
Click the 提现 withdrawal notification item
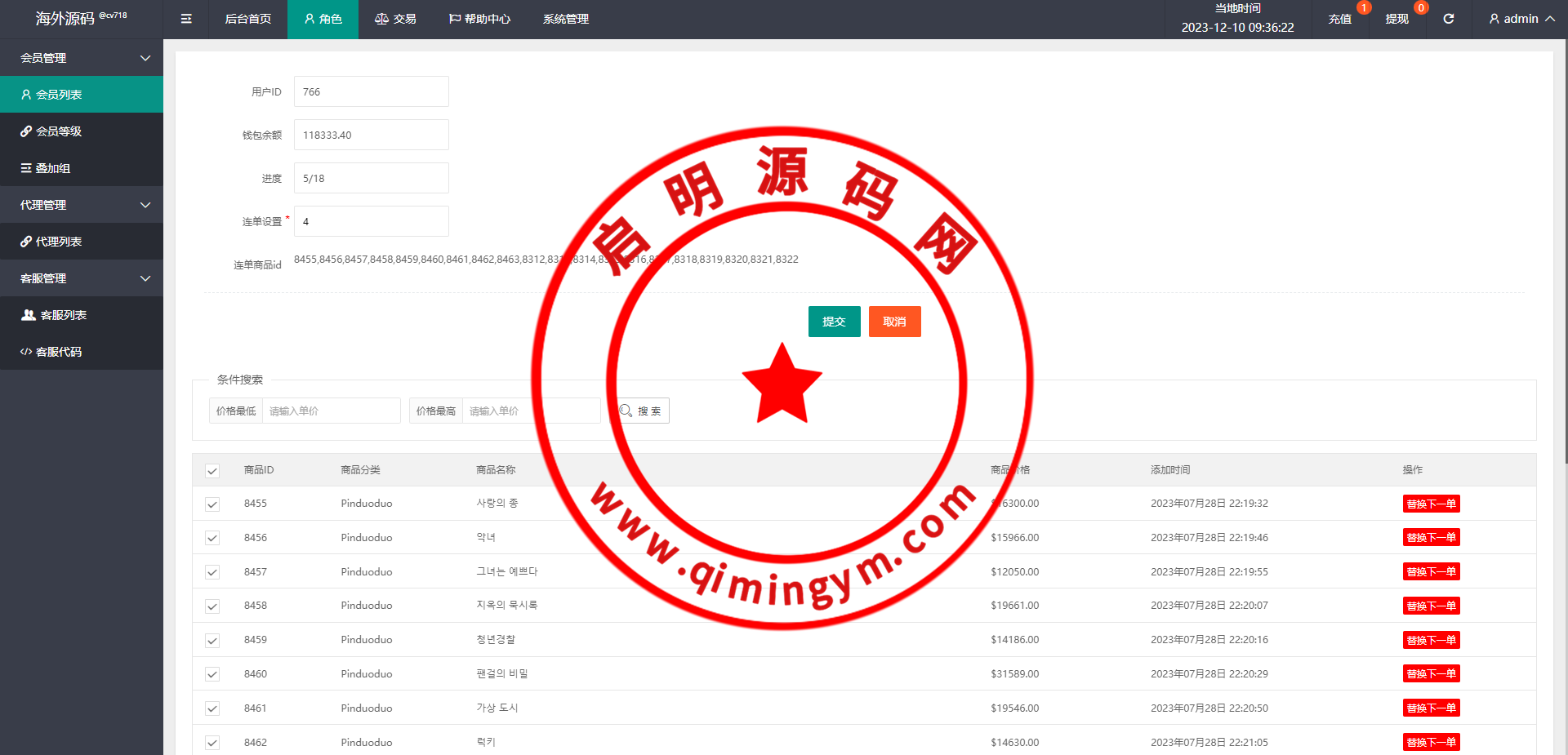[1396, 19]
